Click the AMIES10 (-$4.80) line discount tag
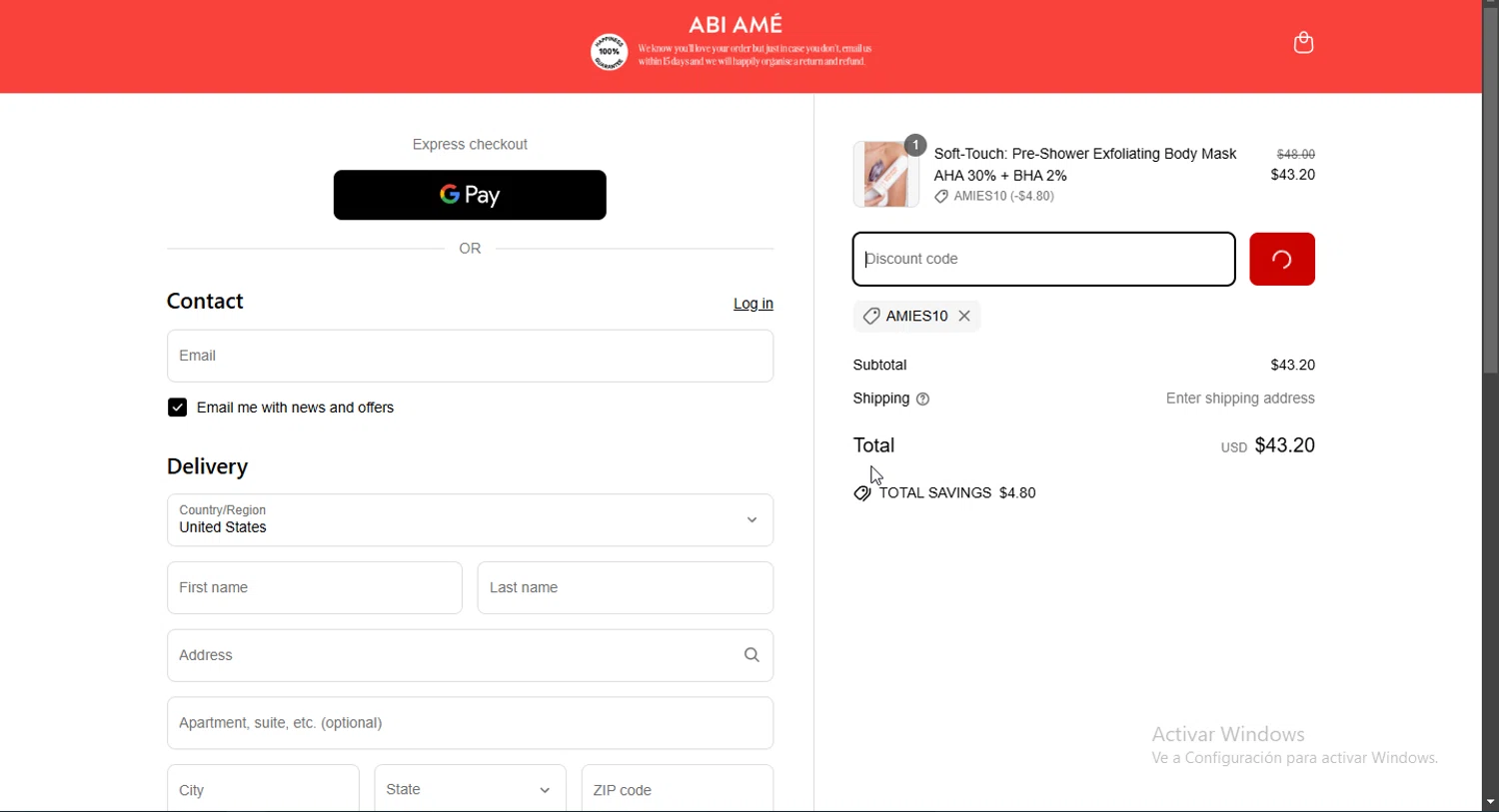This screenshot has width=1499, height=812. pyautogui.click(x=995, y=197)
